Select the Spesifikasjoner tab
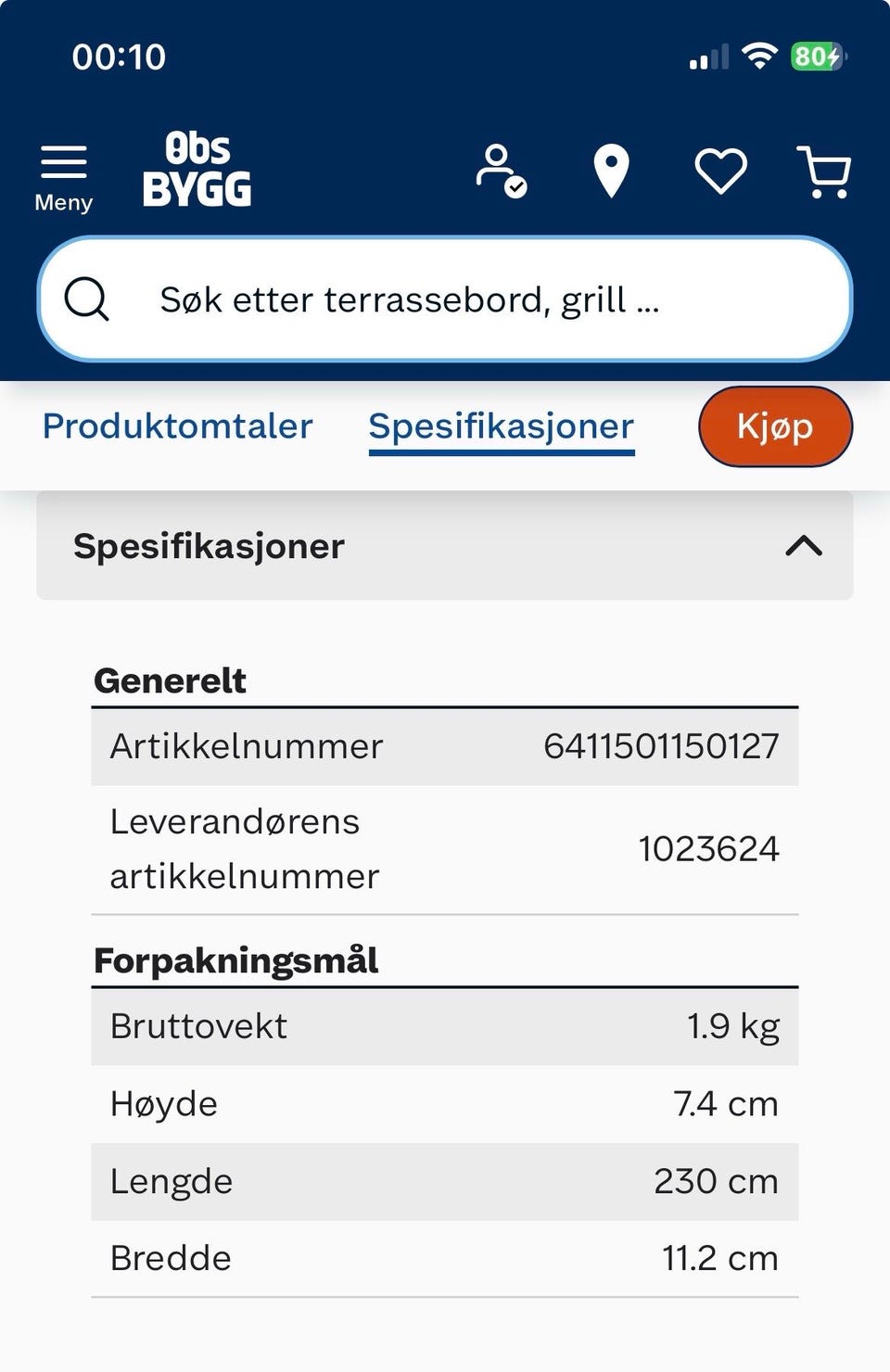The image size is (890, 1372). pos(502,427)
